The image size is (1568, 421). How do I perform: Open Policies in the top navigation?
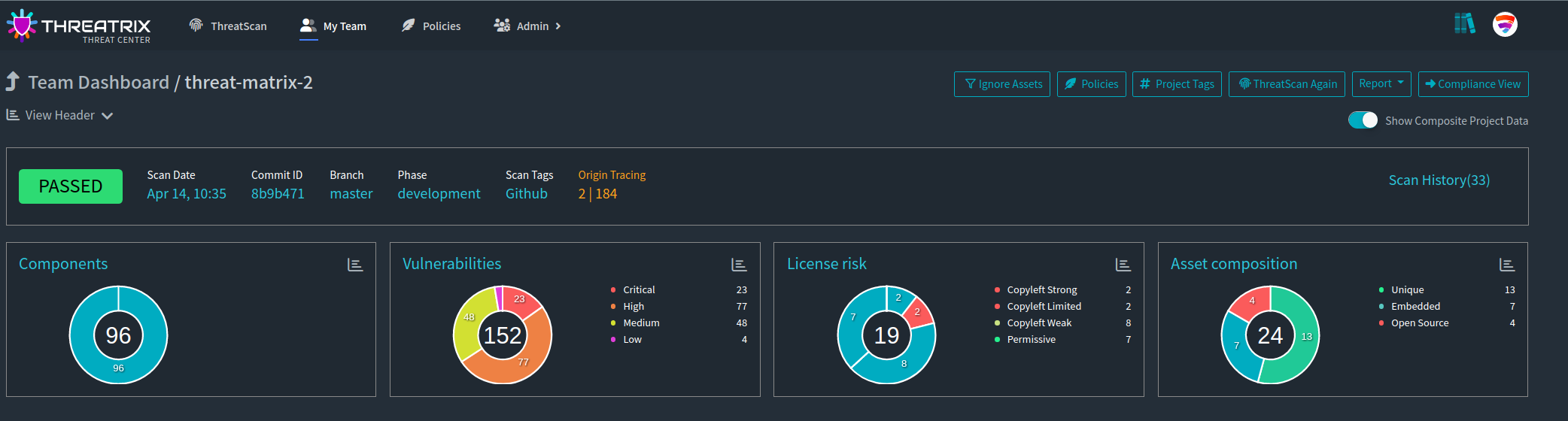tap(431, 26)
